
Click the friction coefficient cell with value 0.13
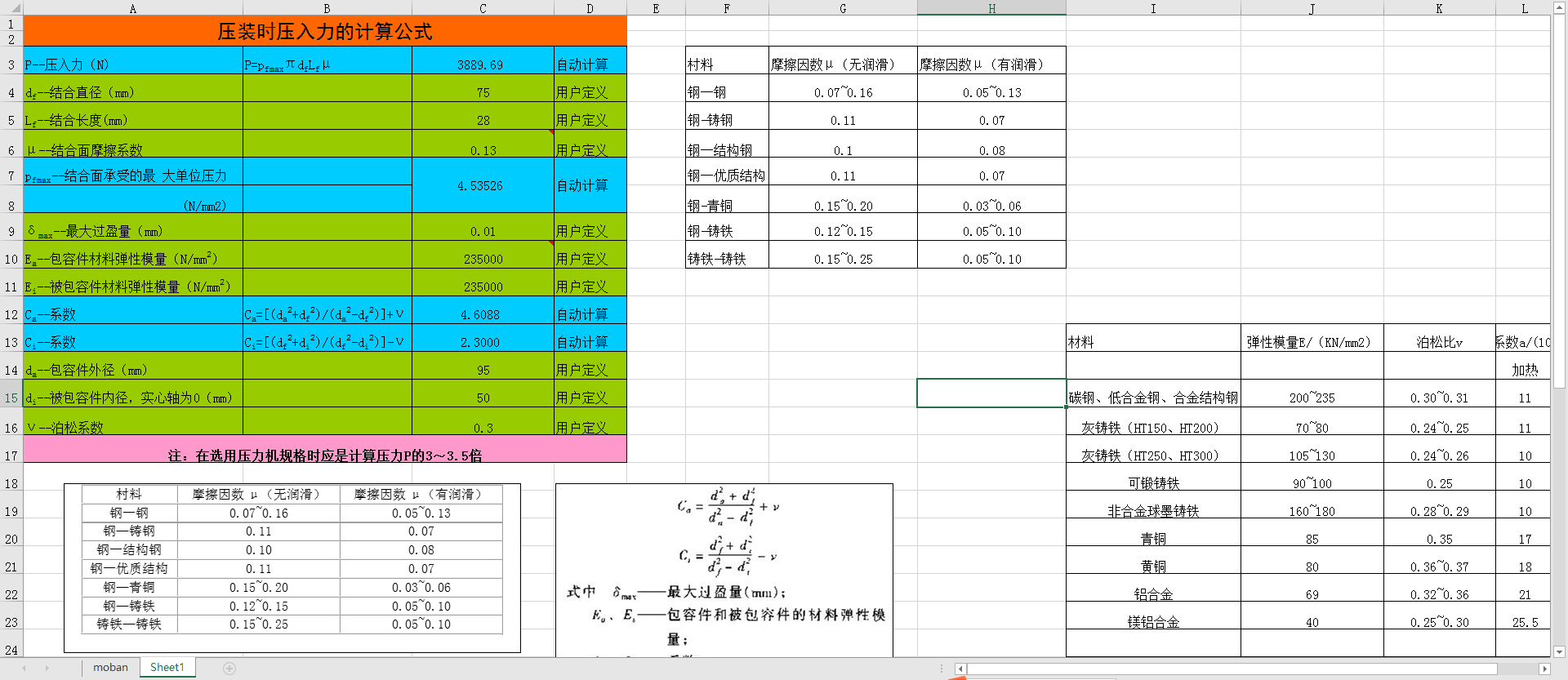482,149
